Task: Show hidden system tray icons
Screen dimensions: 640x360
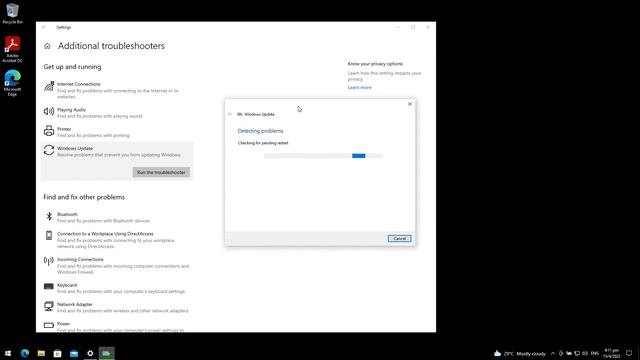Action: (x=553, y=353)
